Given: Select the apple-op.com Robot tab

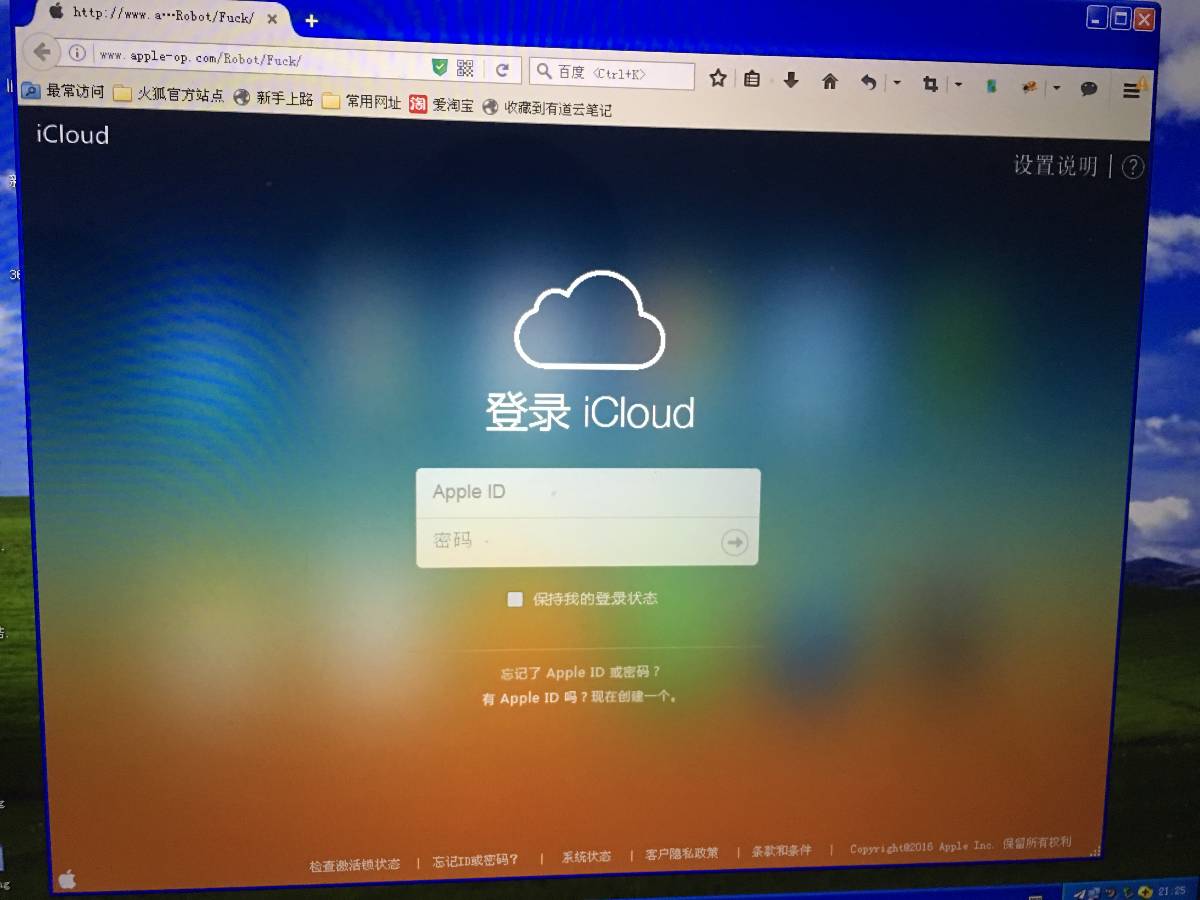Looking at the screenshot, I should click(163, 16).
